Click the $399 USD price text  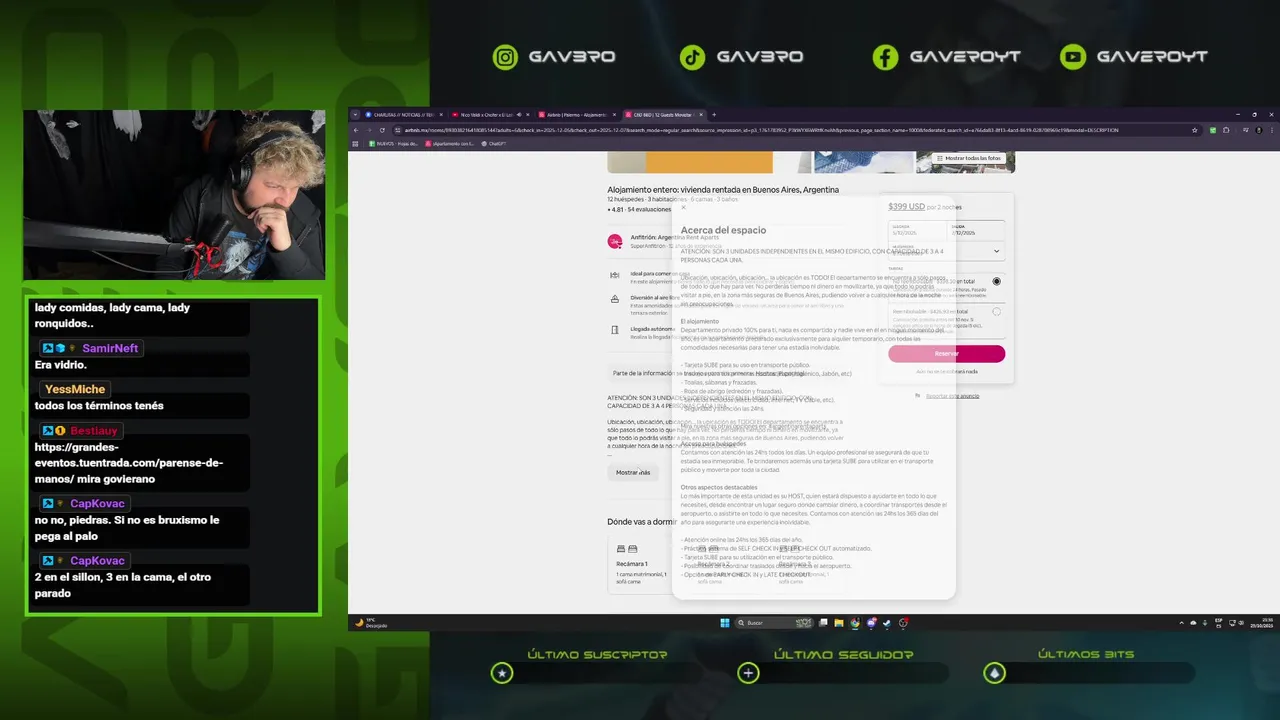pyautogui.click(x=906, y=206)
